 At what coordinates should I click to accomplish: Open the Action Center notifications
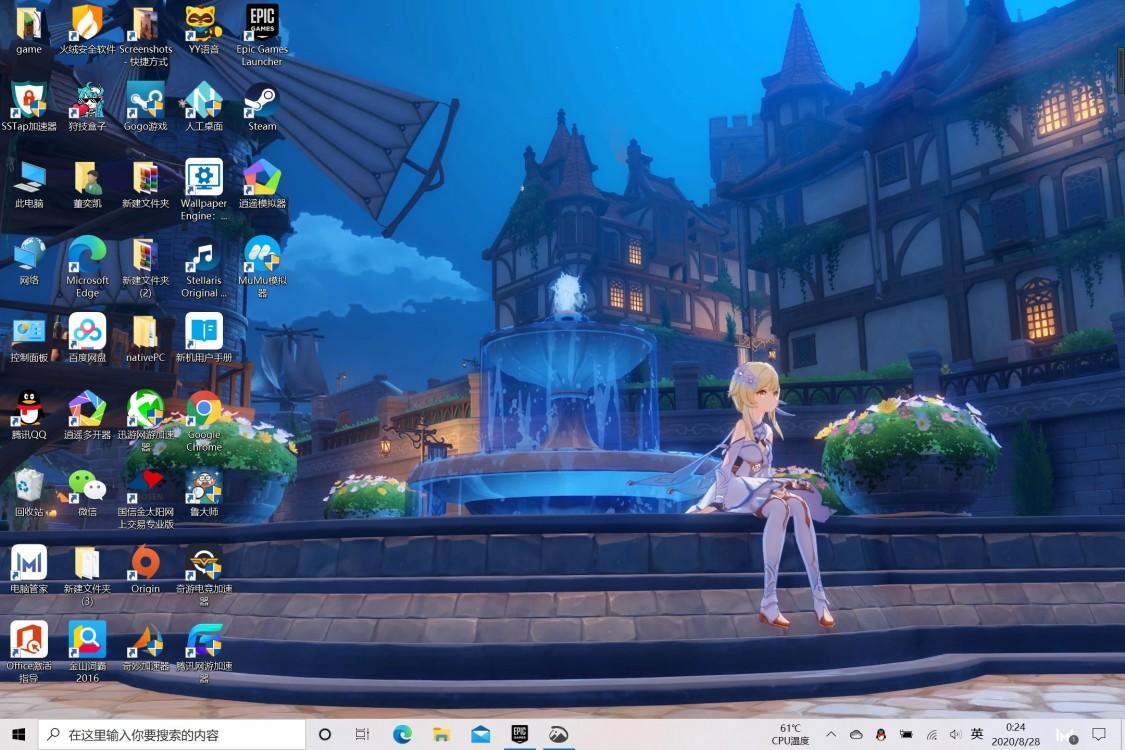pyautogui.click(x=1098, y=734)
